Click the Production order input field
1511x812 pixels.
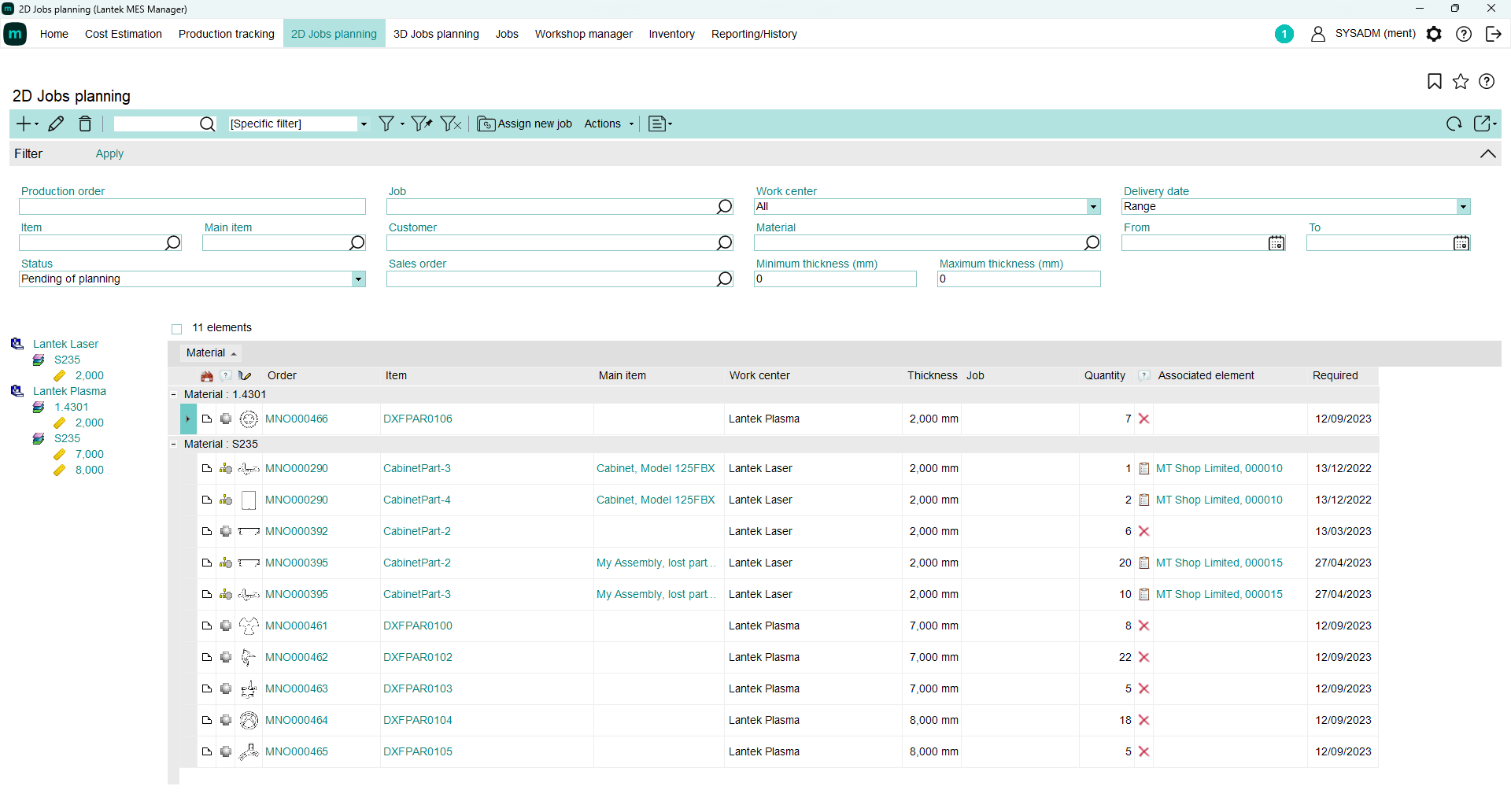(x=192, y=207)
